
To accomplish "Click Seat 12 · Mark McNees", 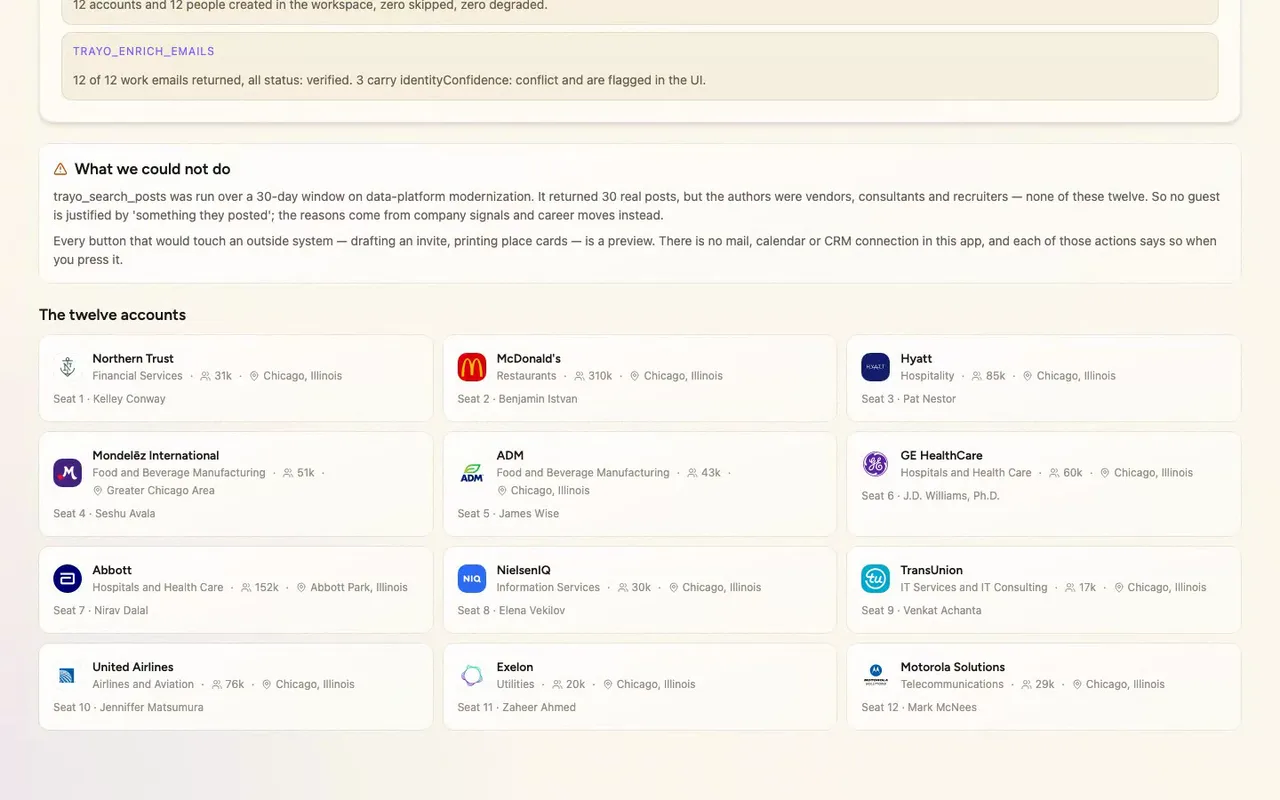I will pos(919,708).
